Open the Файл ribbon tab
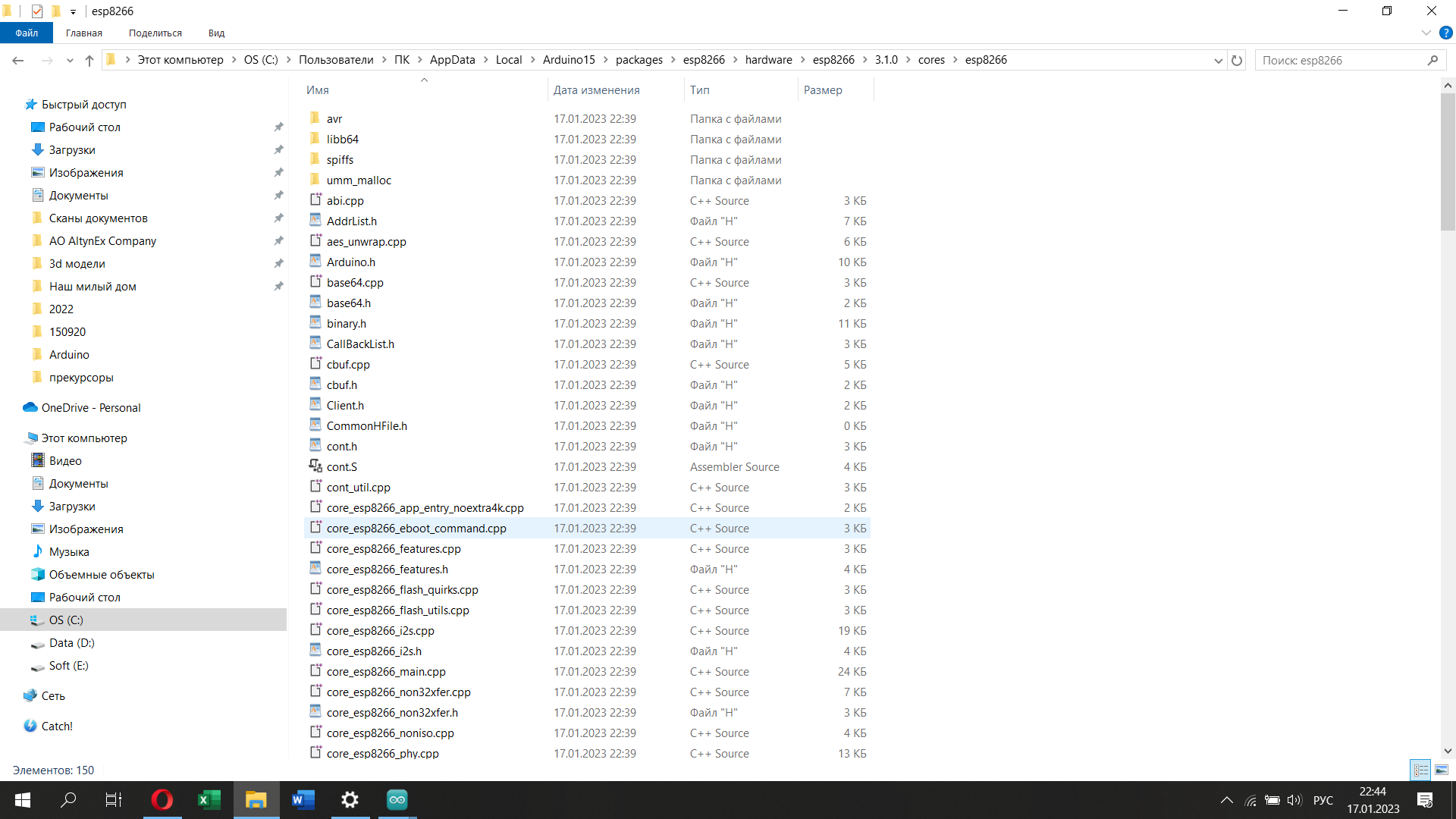Viewport: 1456px width, 819px height. [x=27, y=33]
